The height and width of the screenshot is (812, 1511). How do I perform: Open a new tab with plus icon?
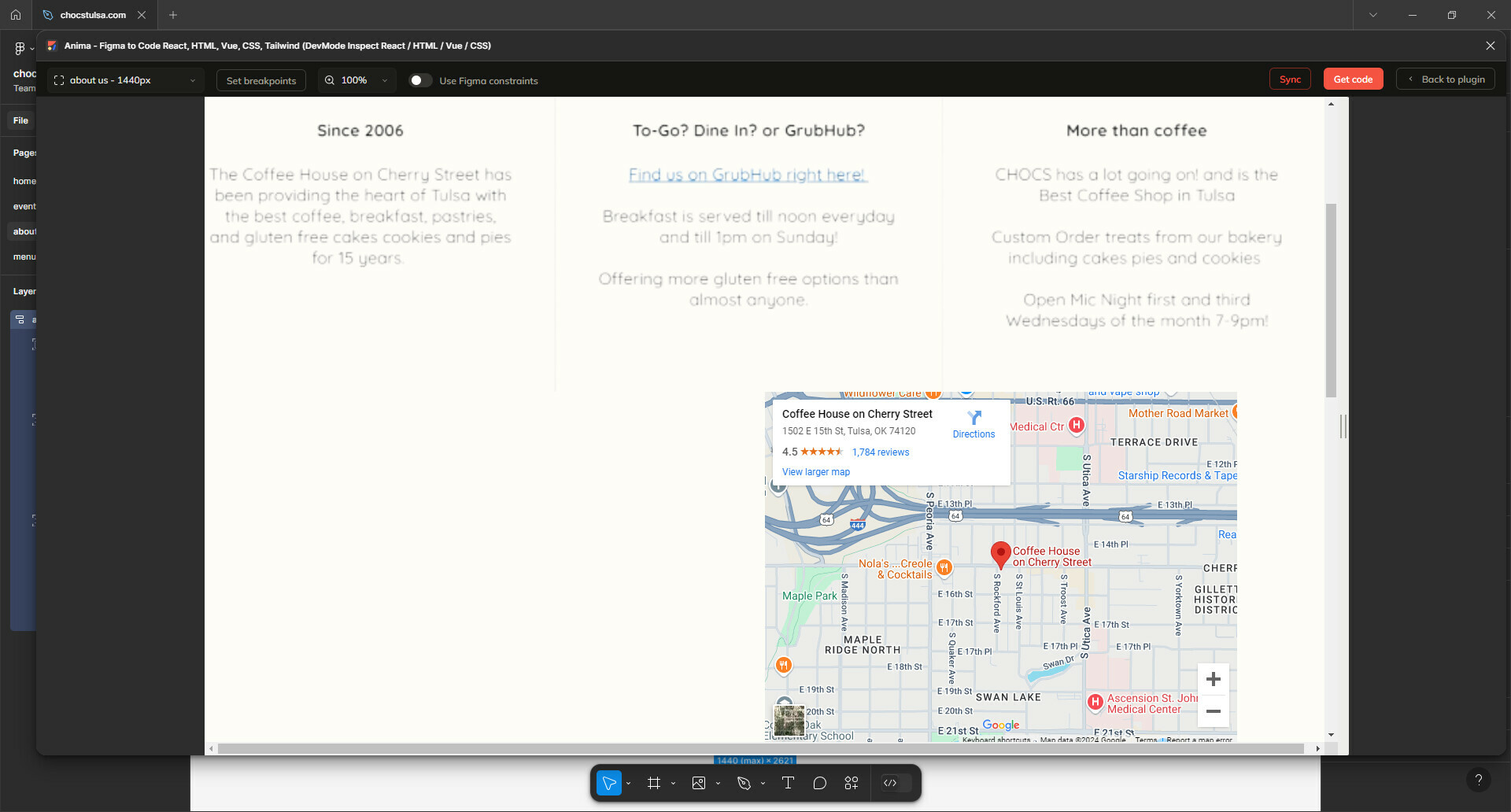click(x=173, y=15)
